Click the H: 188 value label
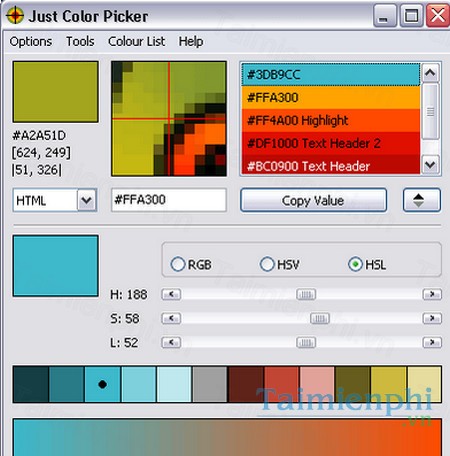Viewport: 450px width, 456px height. pyautogui.click(x=129, y=295)
